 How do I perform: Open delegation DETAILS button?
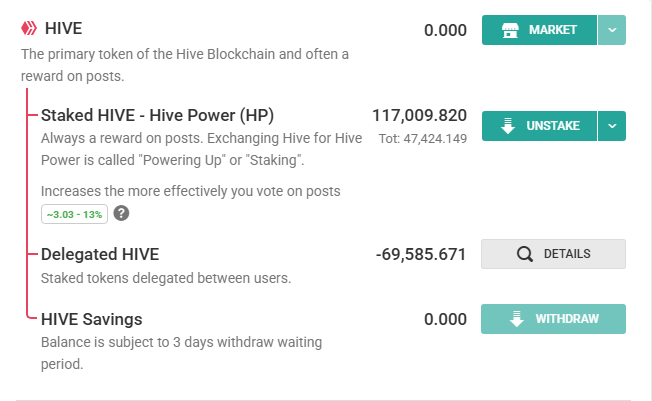tap(553, 254)
